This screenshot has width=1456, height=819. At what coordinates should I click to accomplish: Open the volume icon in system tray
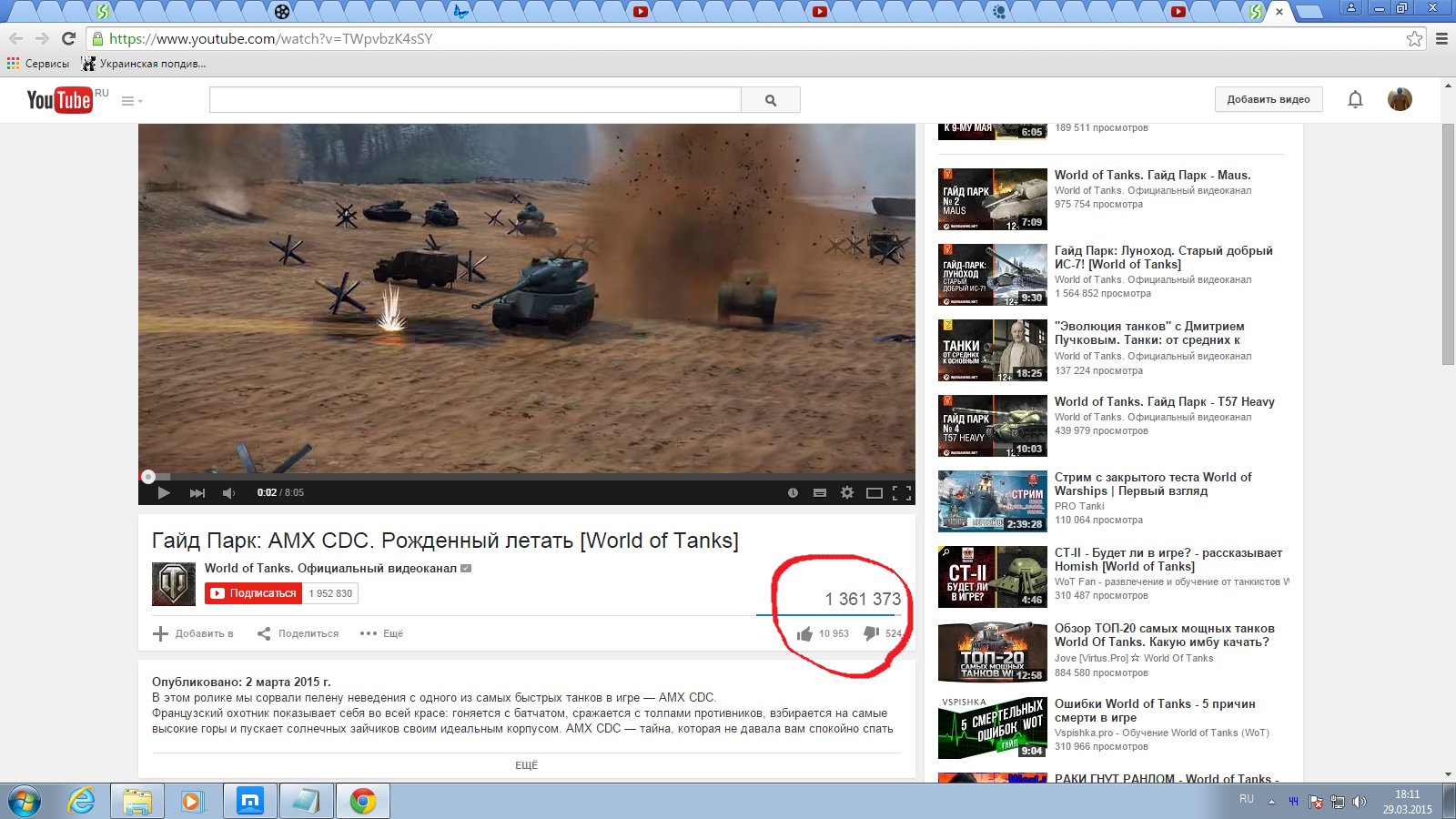pos(1360,802)
